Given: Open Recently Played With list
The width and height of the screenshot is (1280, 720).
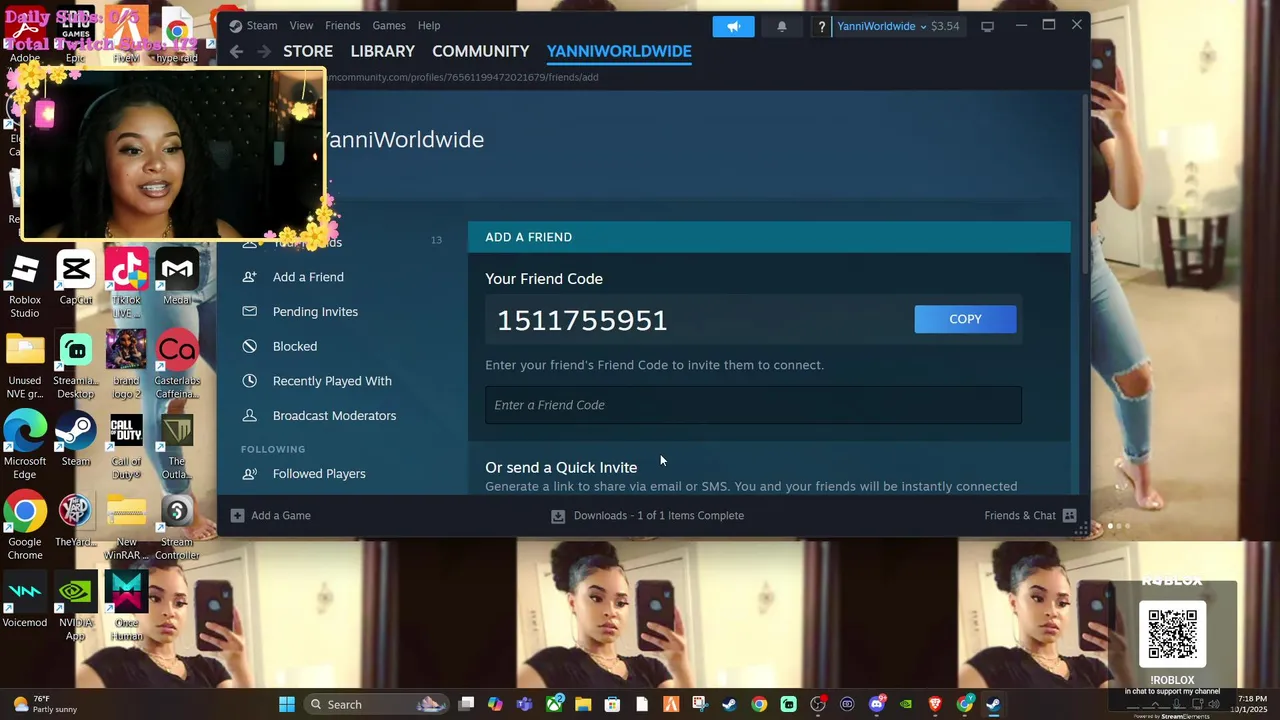Looking at the screenshot, I should 332,381.
